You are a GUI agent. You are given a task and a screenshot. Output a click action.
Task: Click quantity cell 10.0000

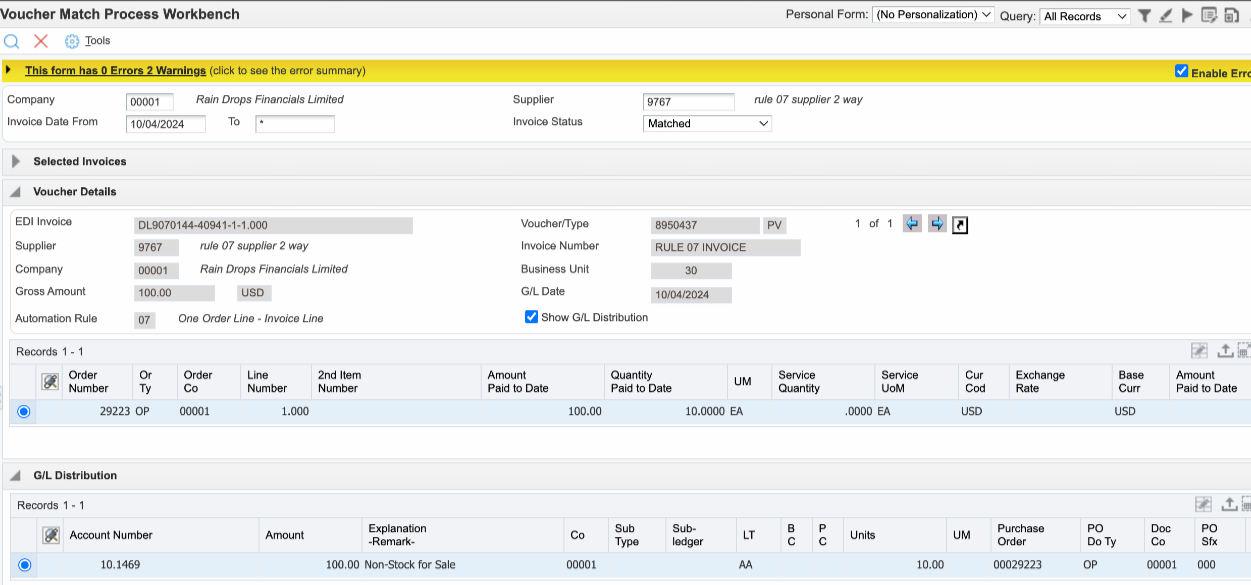665,411
